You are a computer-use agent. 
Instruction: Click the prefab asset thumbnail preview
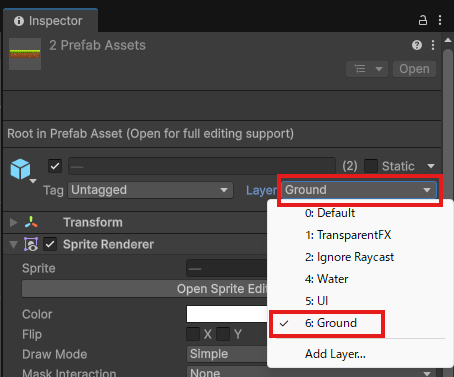click(x=25, y=54)
